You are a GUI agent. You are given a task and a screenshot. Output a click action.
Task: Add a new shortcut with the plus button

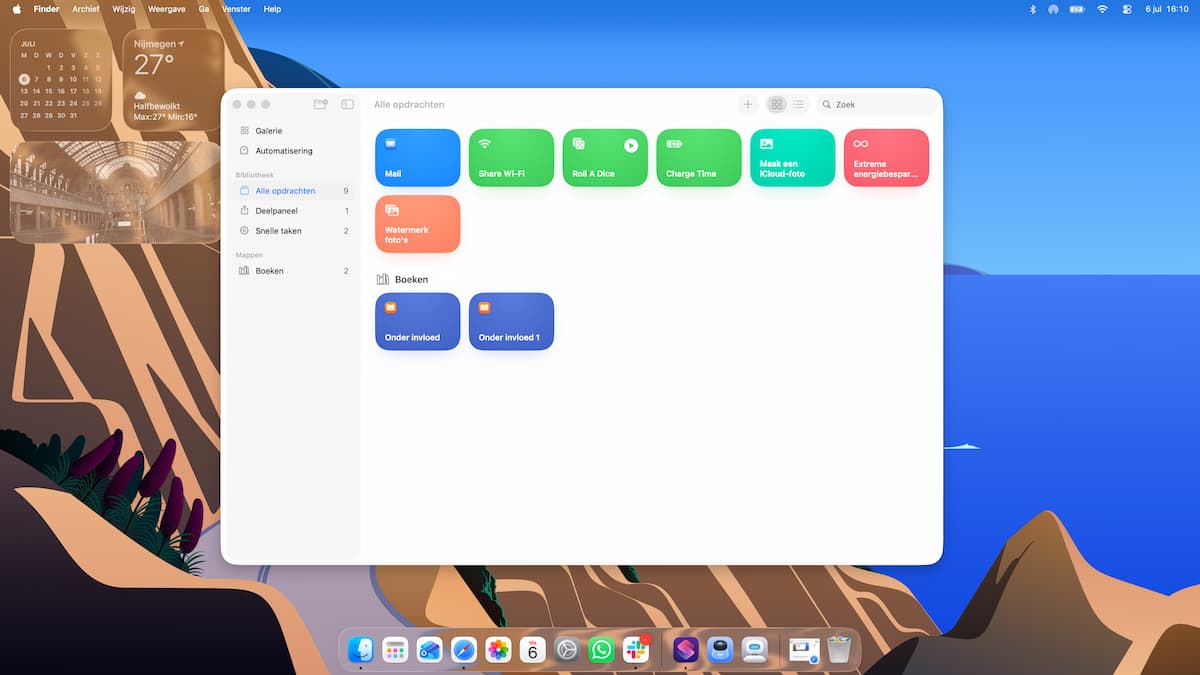tap(747, 104)
